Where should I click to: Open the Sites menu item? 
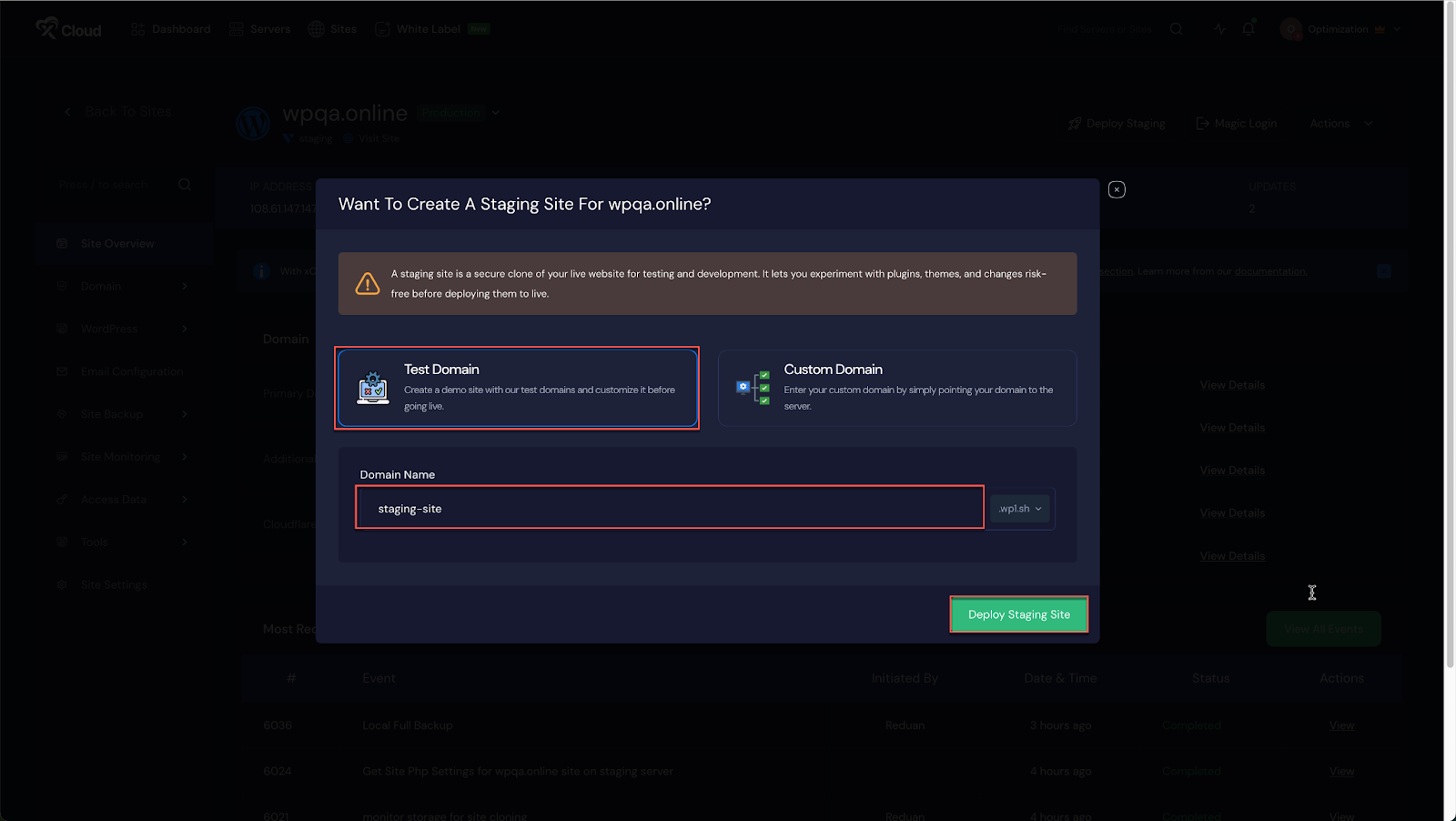pos(333,29)
